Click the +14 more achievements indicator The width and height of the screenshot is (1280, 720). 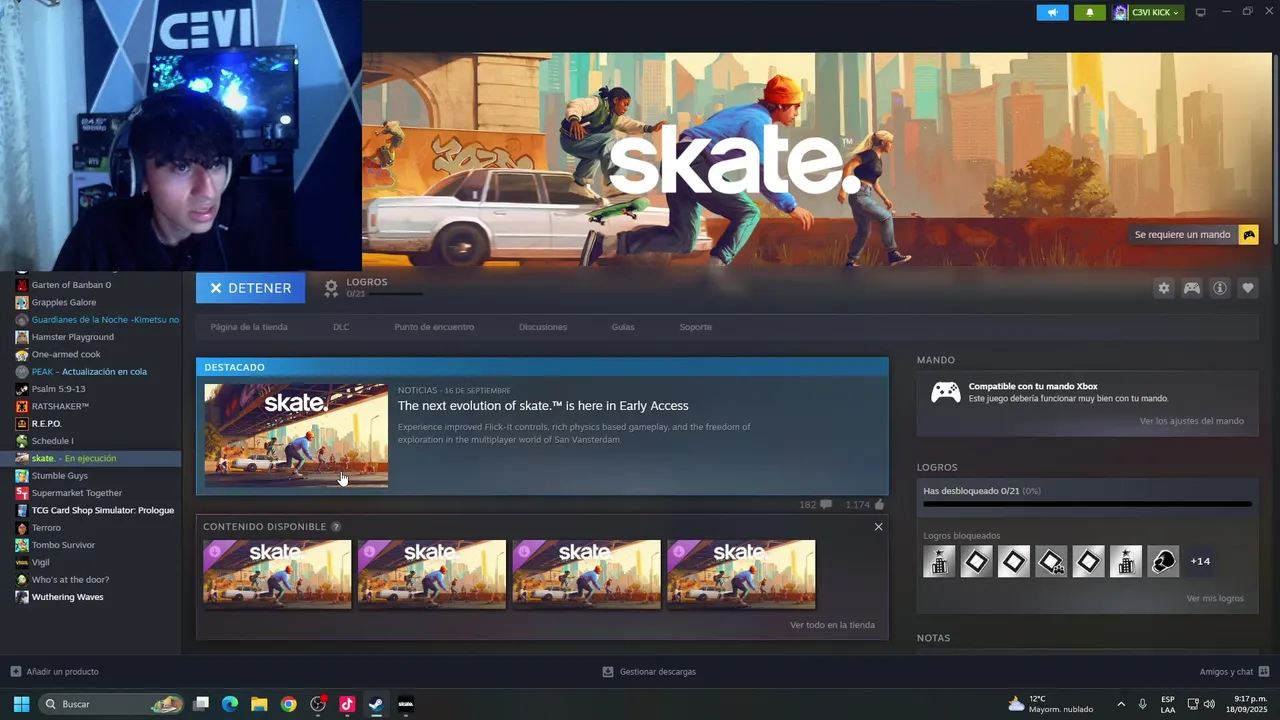1200,562
